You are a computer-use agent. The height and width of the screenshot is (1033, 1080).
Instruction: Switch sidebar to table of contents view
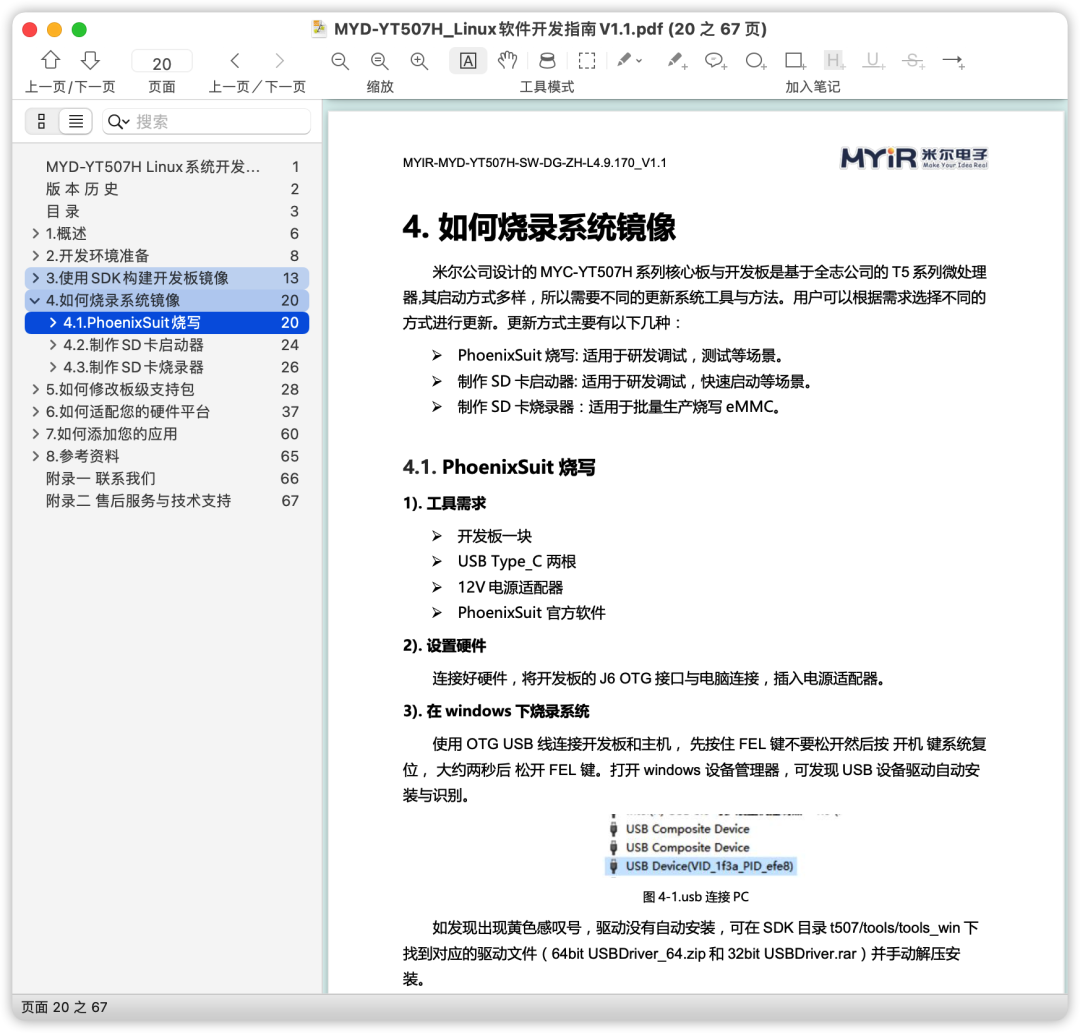pos(75,122)
